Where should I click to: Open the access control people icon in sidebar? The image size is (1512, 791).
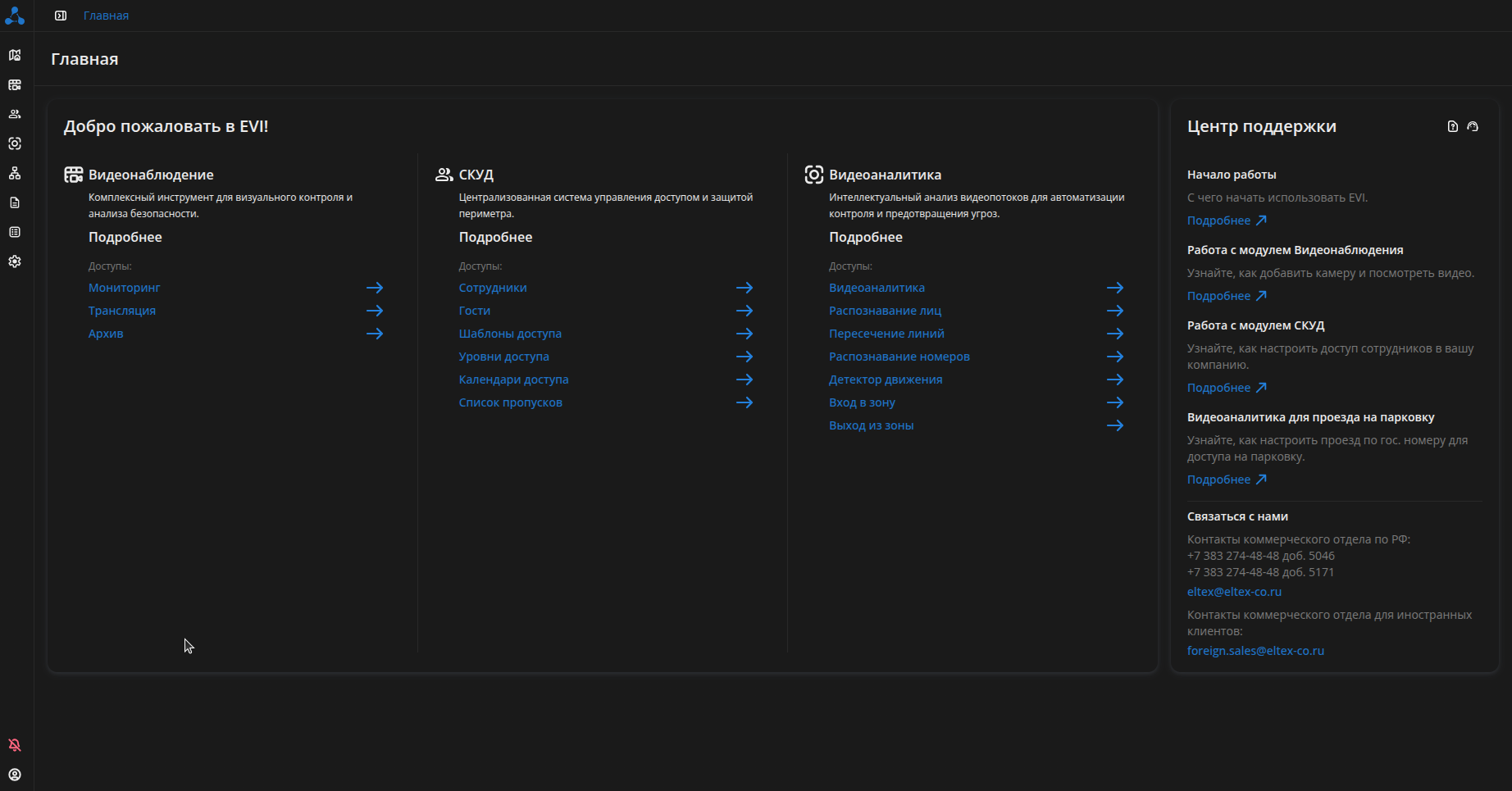15,114
